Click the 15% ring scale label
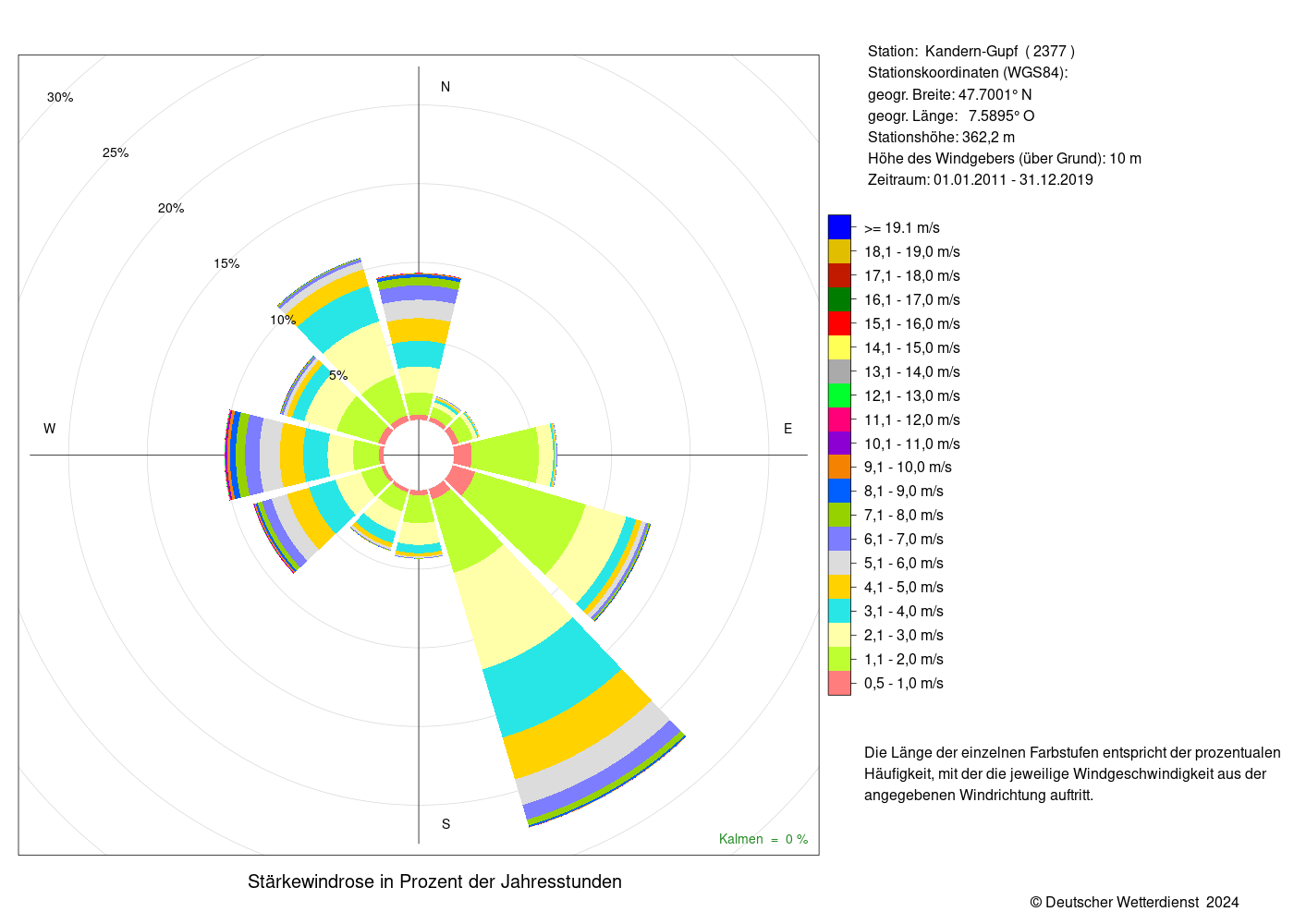The image size is (1294, 924). (x=226, y=263)
